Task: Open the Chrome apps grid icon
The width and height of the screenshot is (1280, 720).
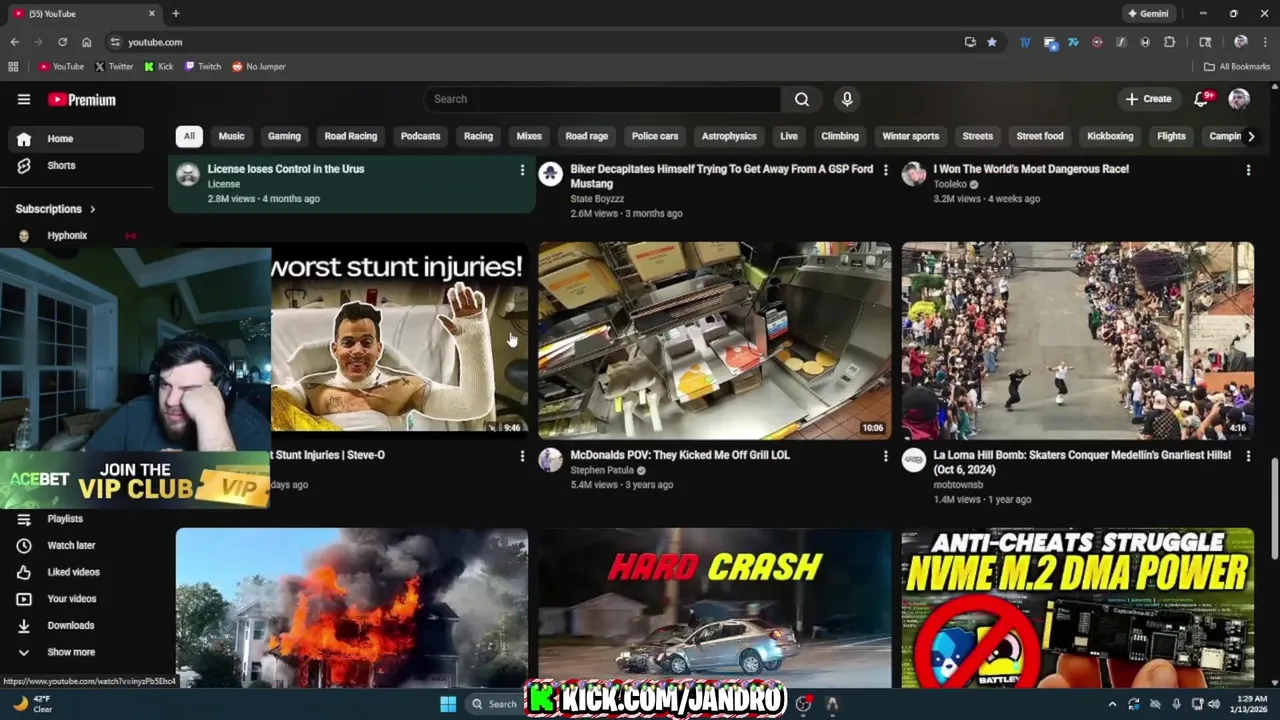Action: click(x=13, y=66)
